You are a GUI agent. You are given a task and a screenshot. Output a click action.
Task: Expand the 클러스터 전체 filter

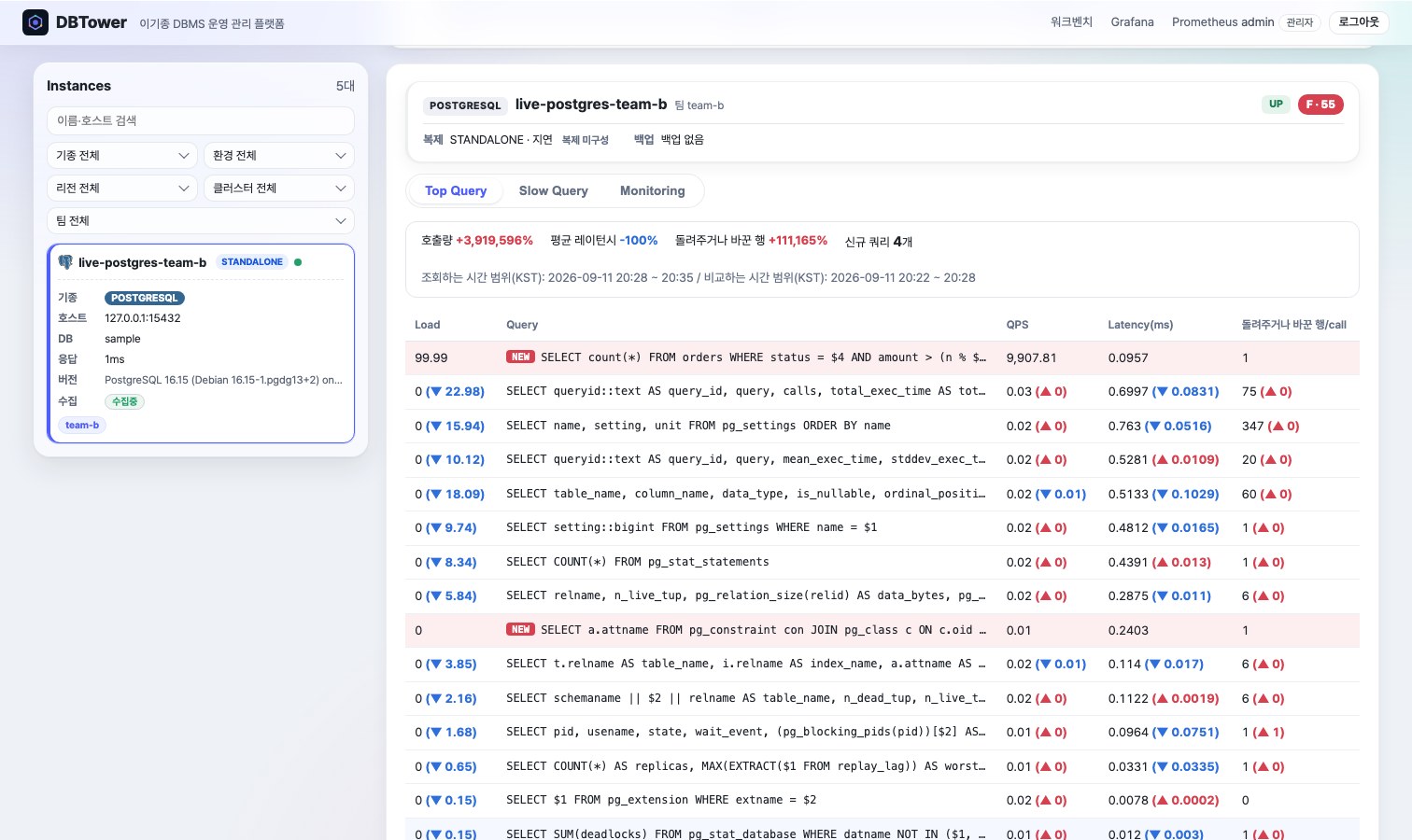coord(279,188)
